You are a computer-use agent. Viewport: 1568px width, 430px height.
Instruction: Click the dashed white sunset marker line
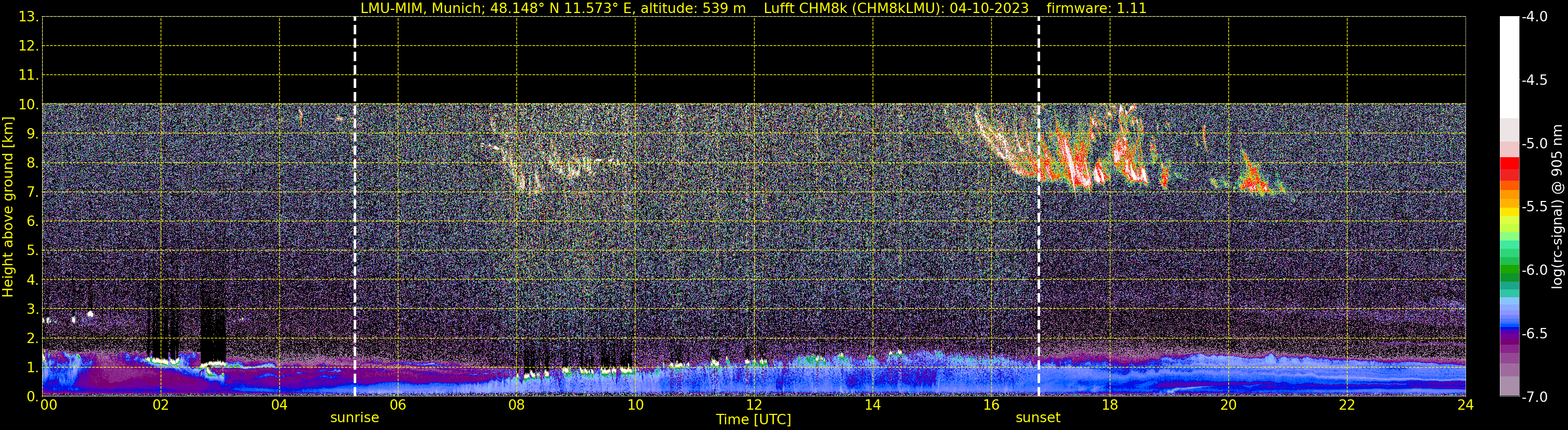[x=1039, y=207]
